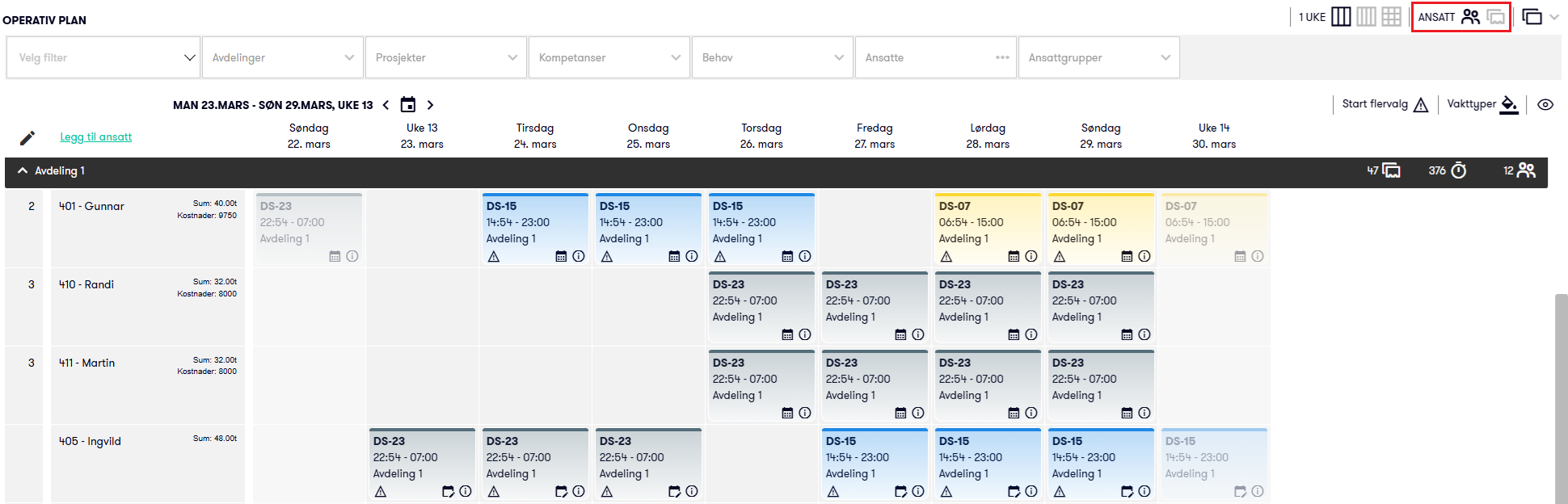This screenshot has width=1568, height=504.
Task: Go to the previous week
Action: pyautogui.click(x=386, y=105)
